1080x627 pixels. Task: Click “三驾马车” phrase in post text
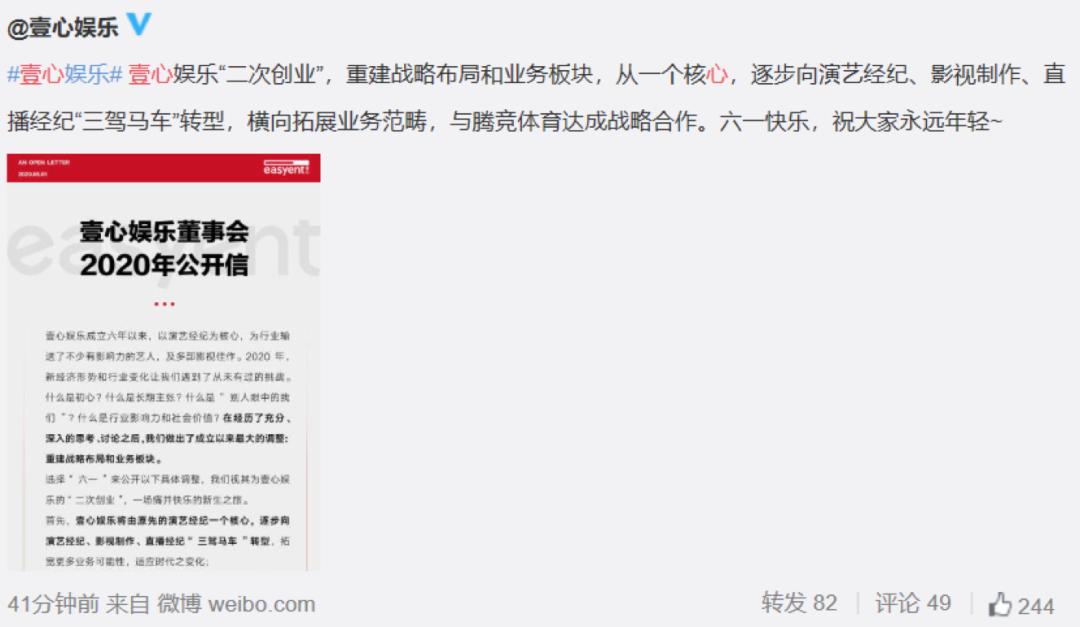(127, 121)
